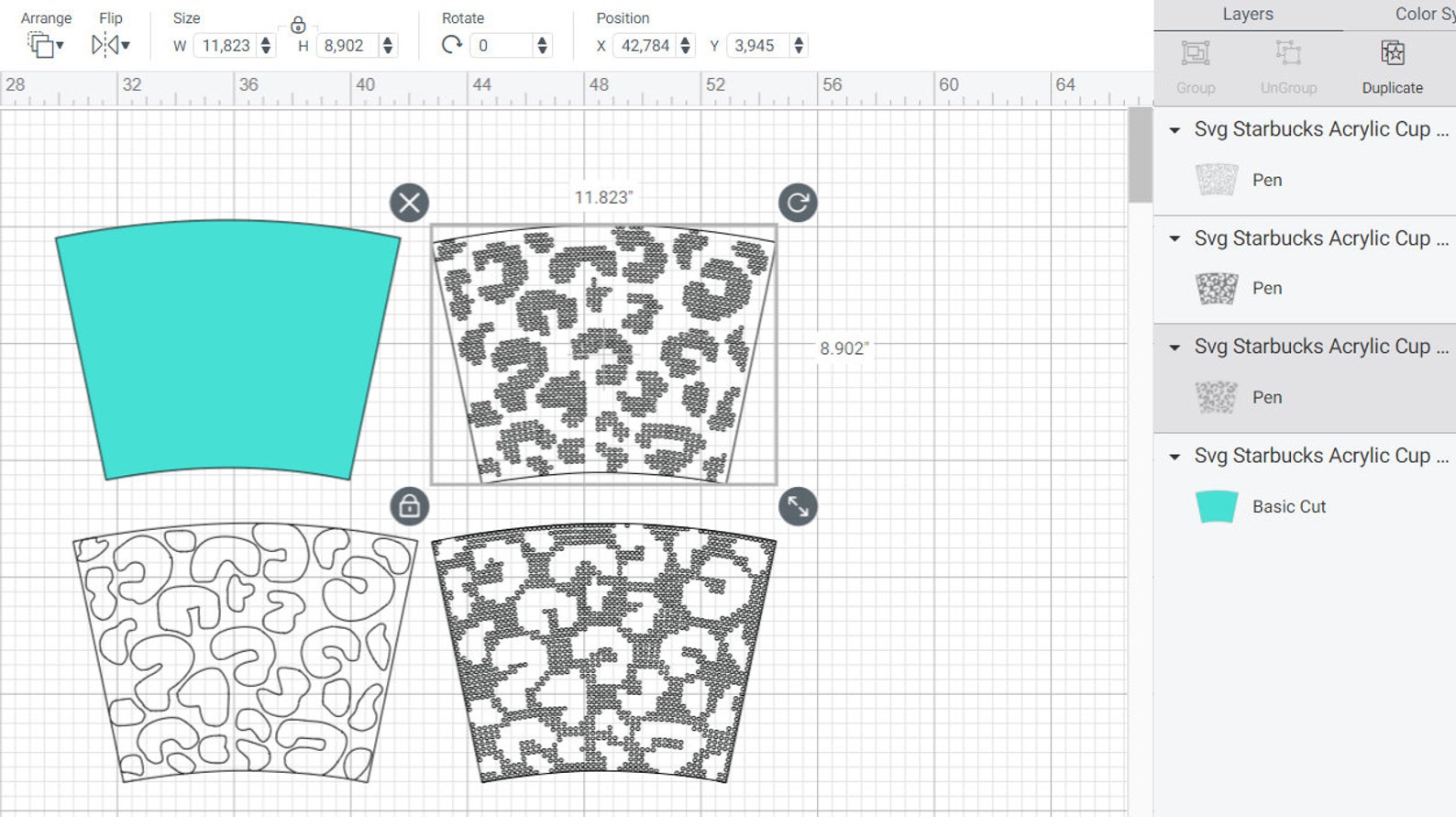Open the Arrange dropdown icon

point(45,45)
